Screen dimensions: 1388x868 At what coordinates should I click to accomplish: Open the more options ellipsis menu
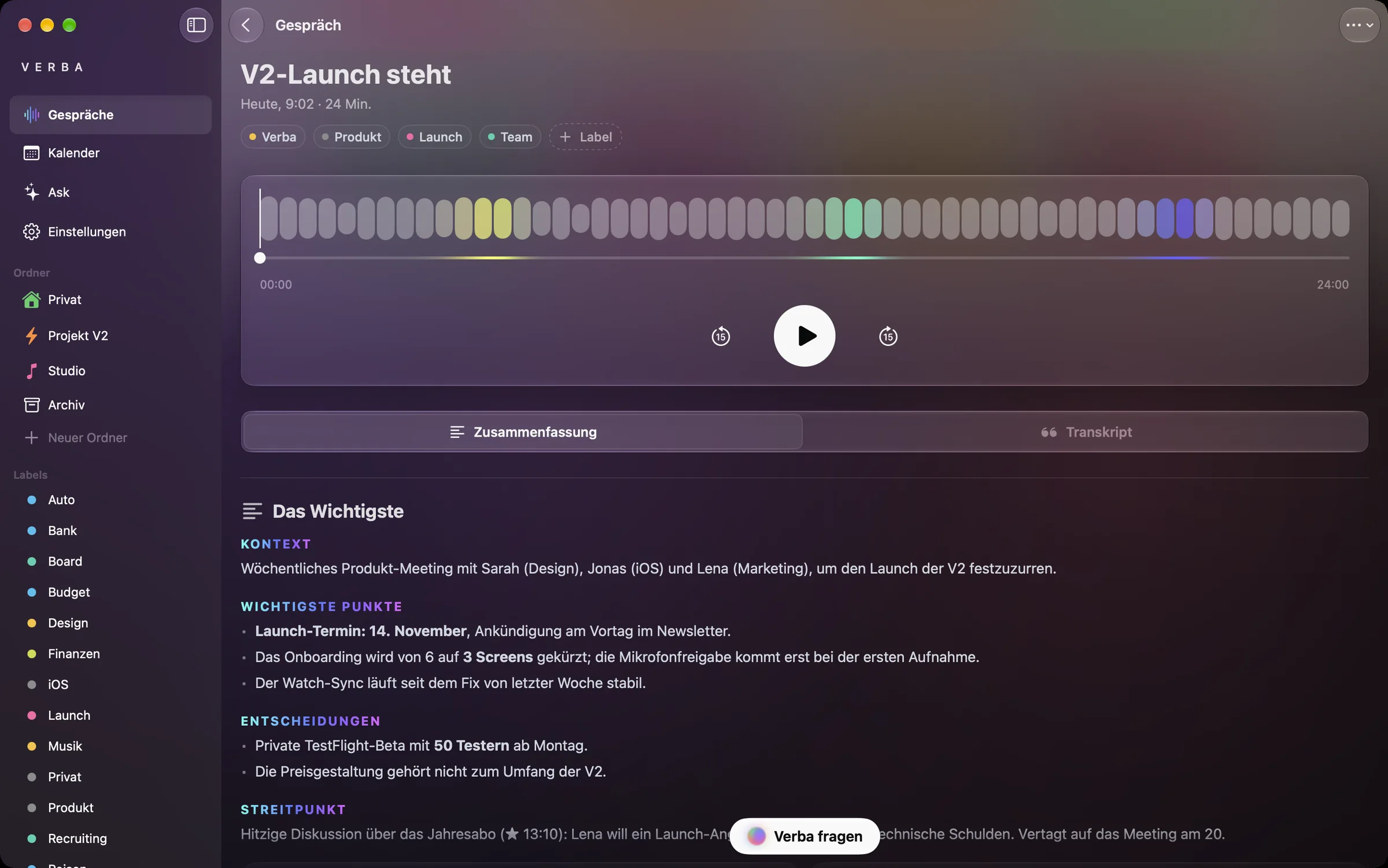(1359, 25)
